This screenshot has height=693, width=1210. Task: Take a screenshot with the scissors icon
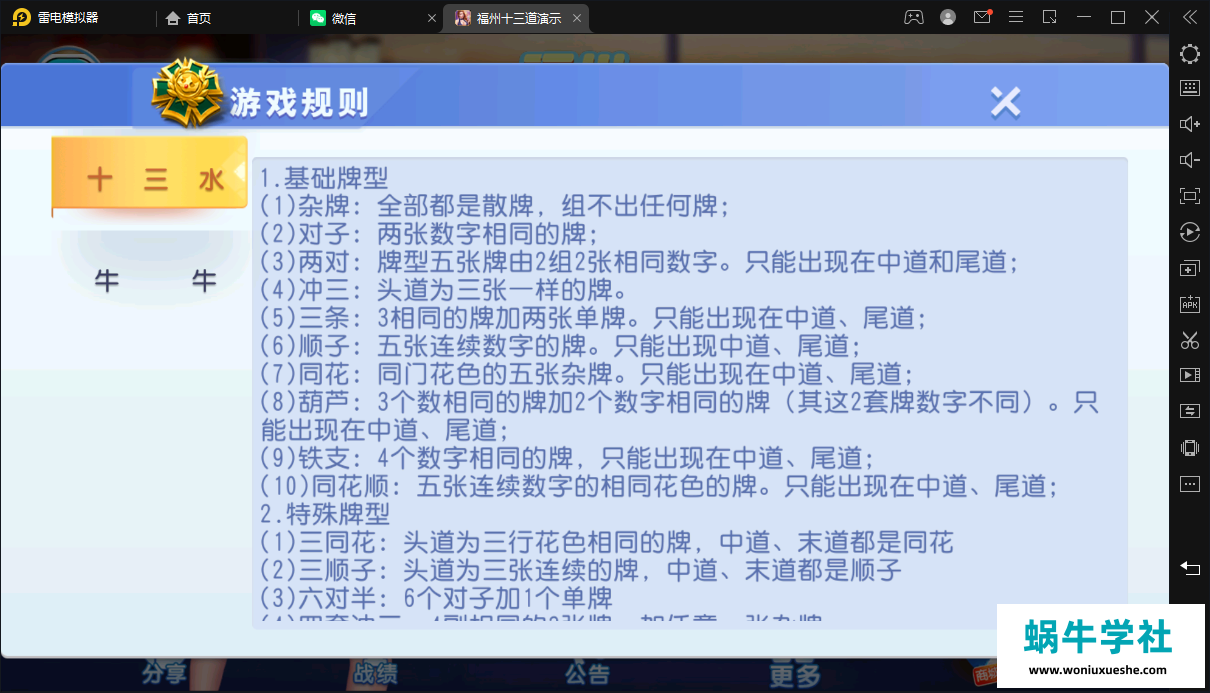pyautogui.click(x=1189, y=340)
